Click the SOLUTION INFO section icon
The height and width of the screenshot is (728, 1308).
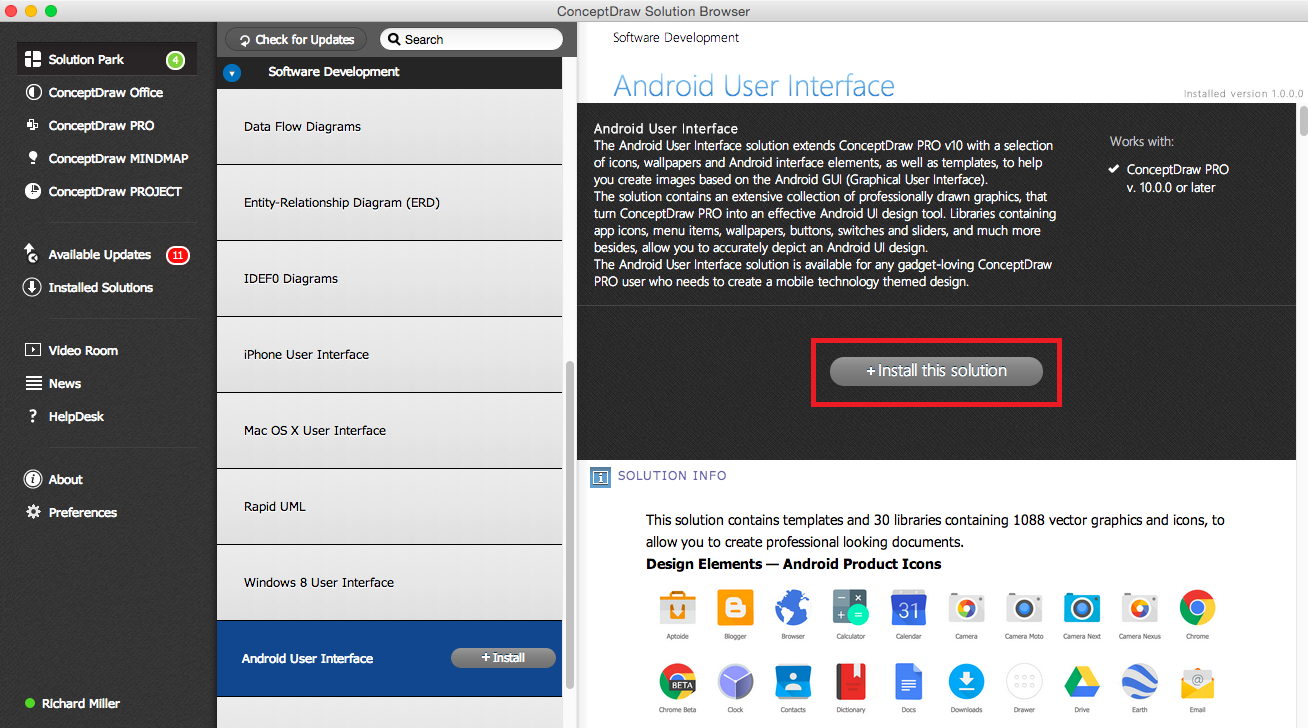click(600, 477)
